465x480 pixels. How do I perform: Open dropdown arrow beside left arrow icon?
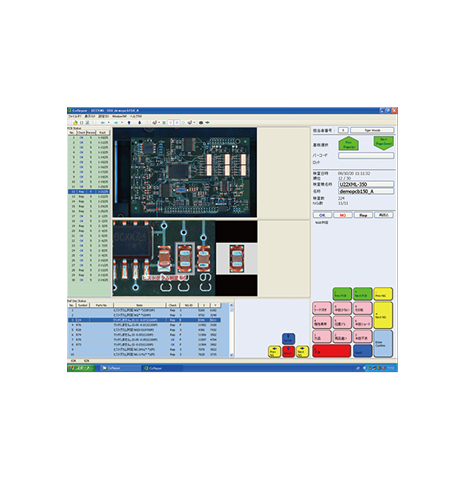[109, 123]
